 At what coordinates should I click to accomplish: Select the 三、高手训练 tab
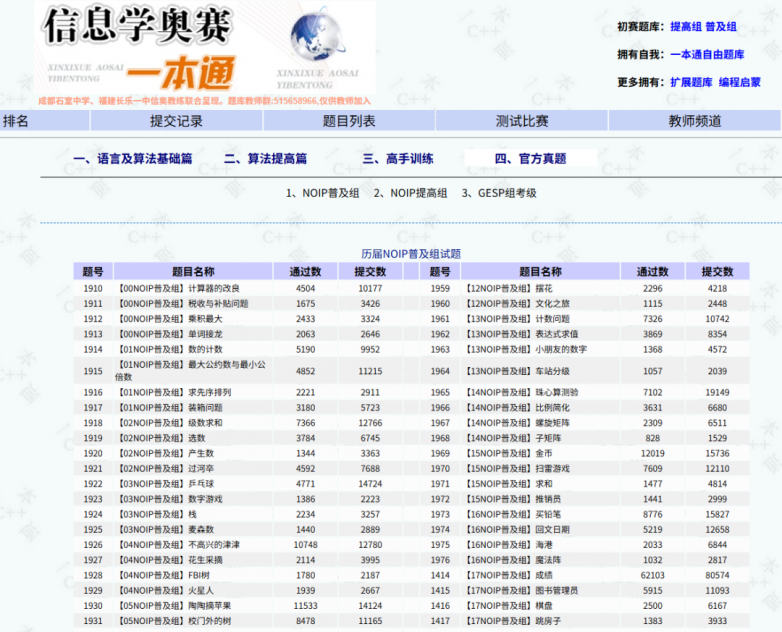tap(397, 159)
